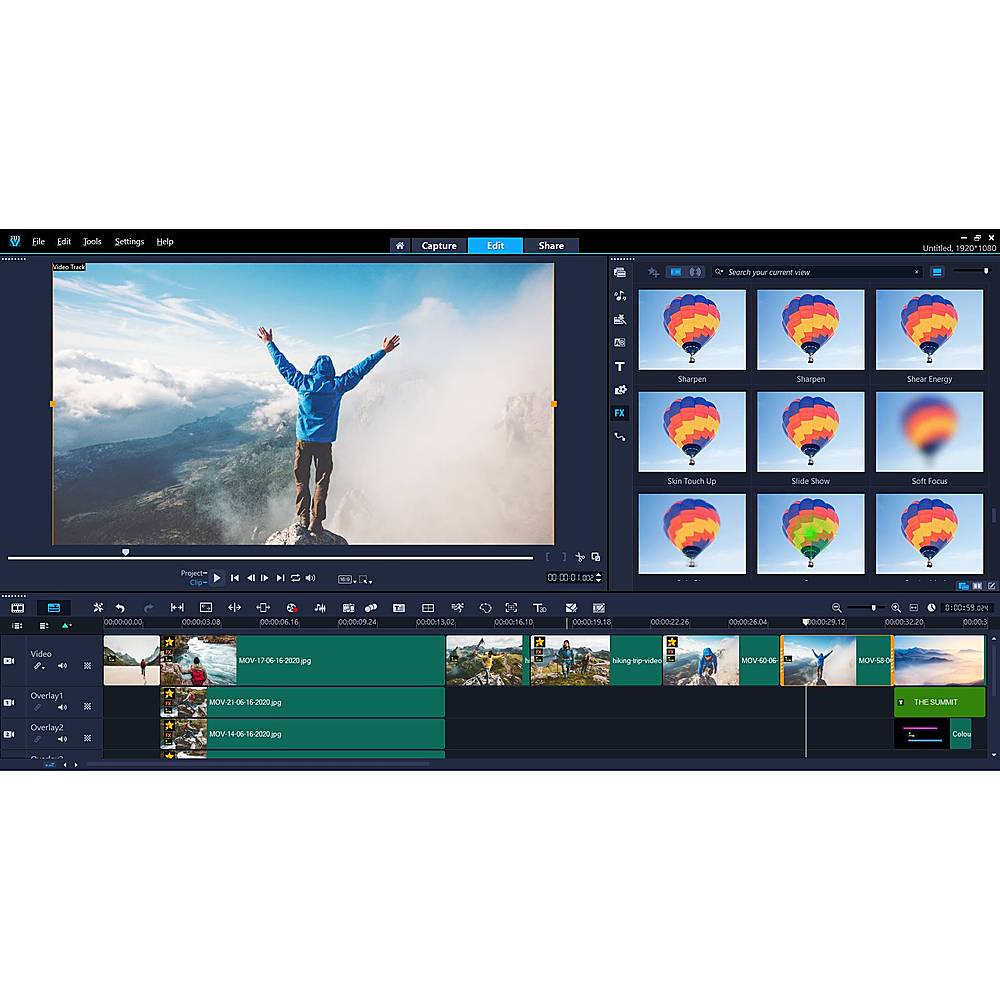Click the scissors split clip icon
The height and width of the screenshot is (1000, 1000).
(580, 557)
